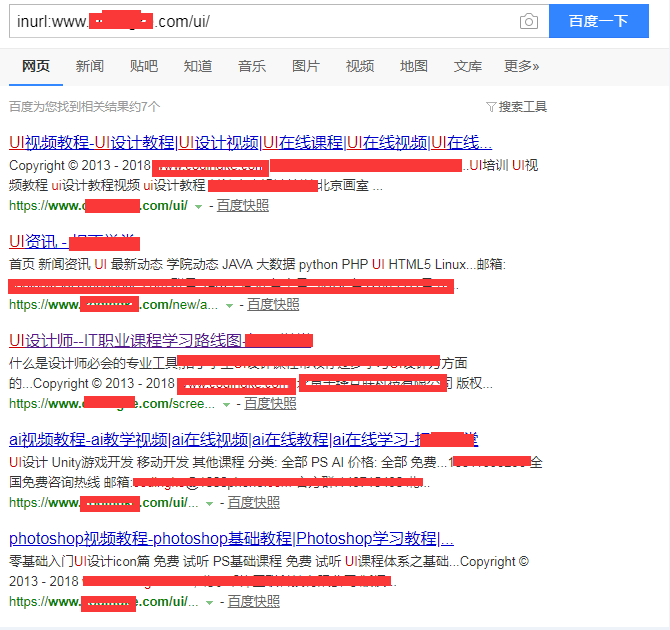
Task: Click snippet text 首页 新闻资讯 UI 最新动态
Action: tap(86, 265)
